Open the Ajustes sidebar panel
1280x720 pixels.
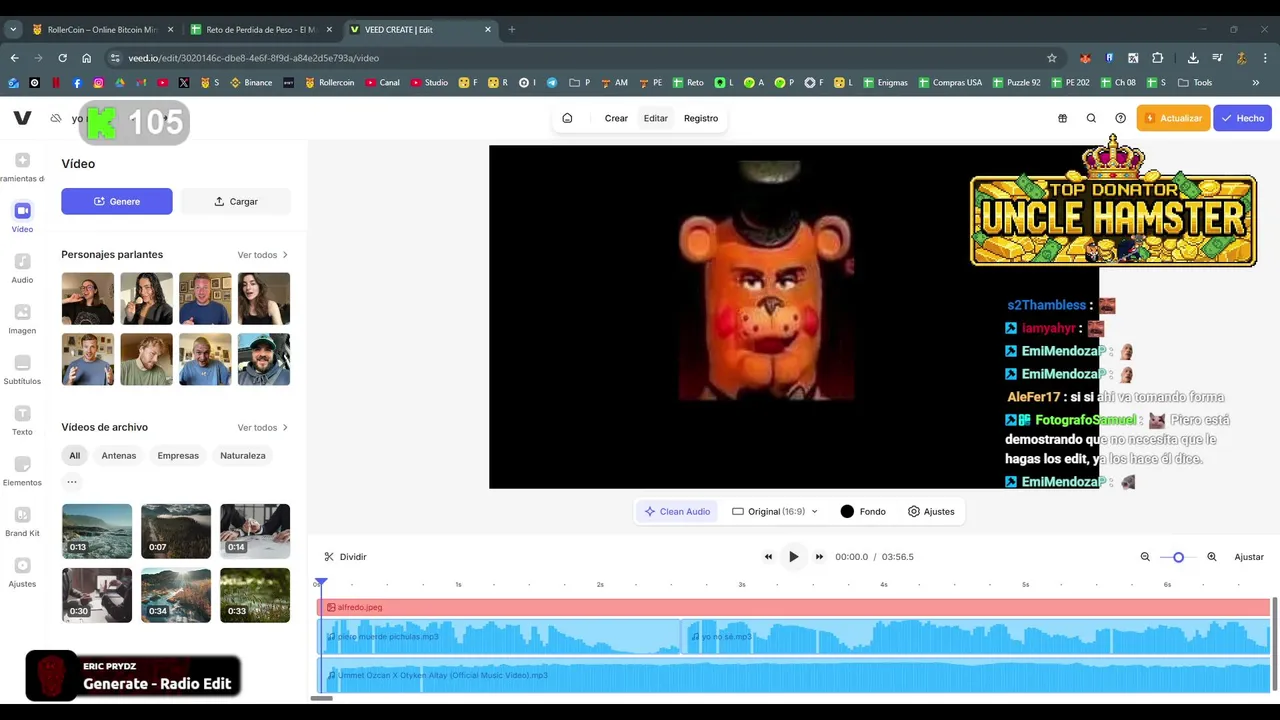click(x=22, y=573)
